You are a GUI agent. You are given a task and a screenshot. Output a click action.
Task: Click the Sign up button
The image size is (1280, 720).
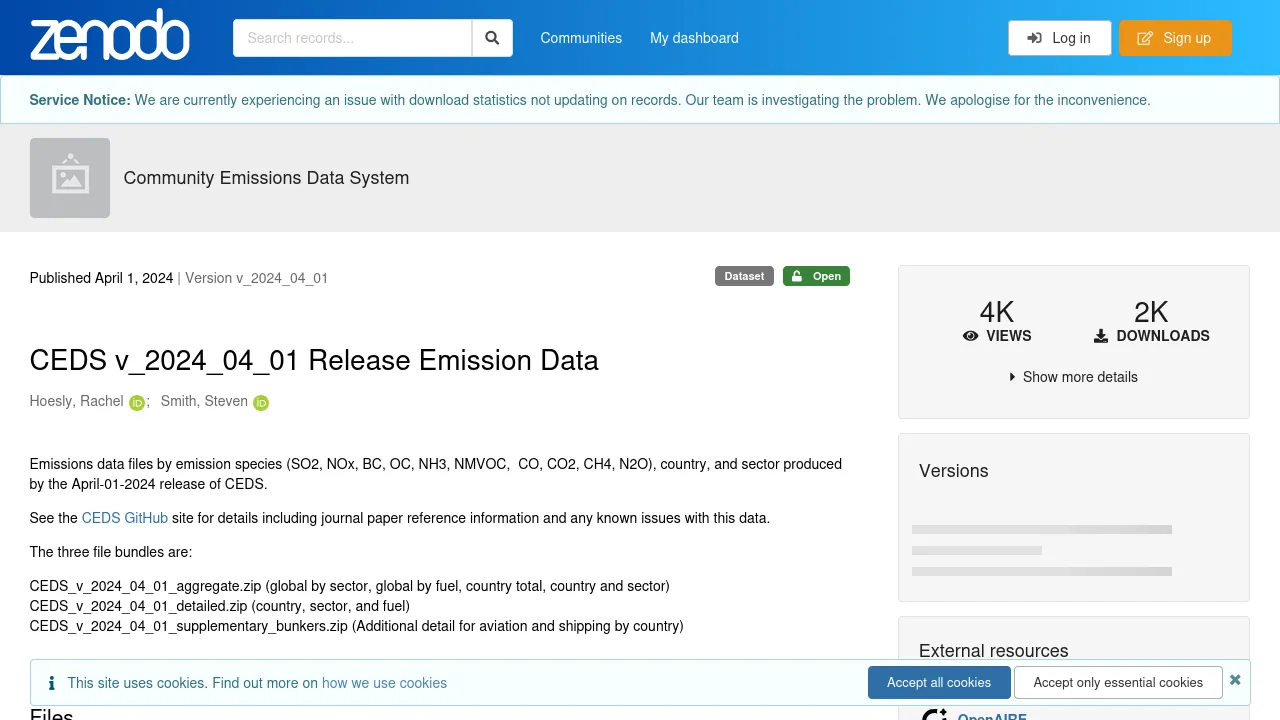pos(1175,38)
